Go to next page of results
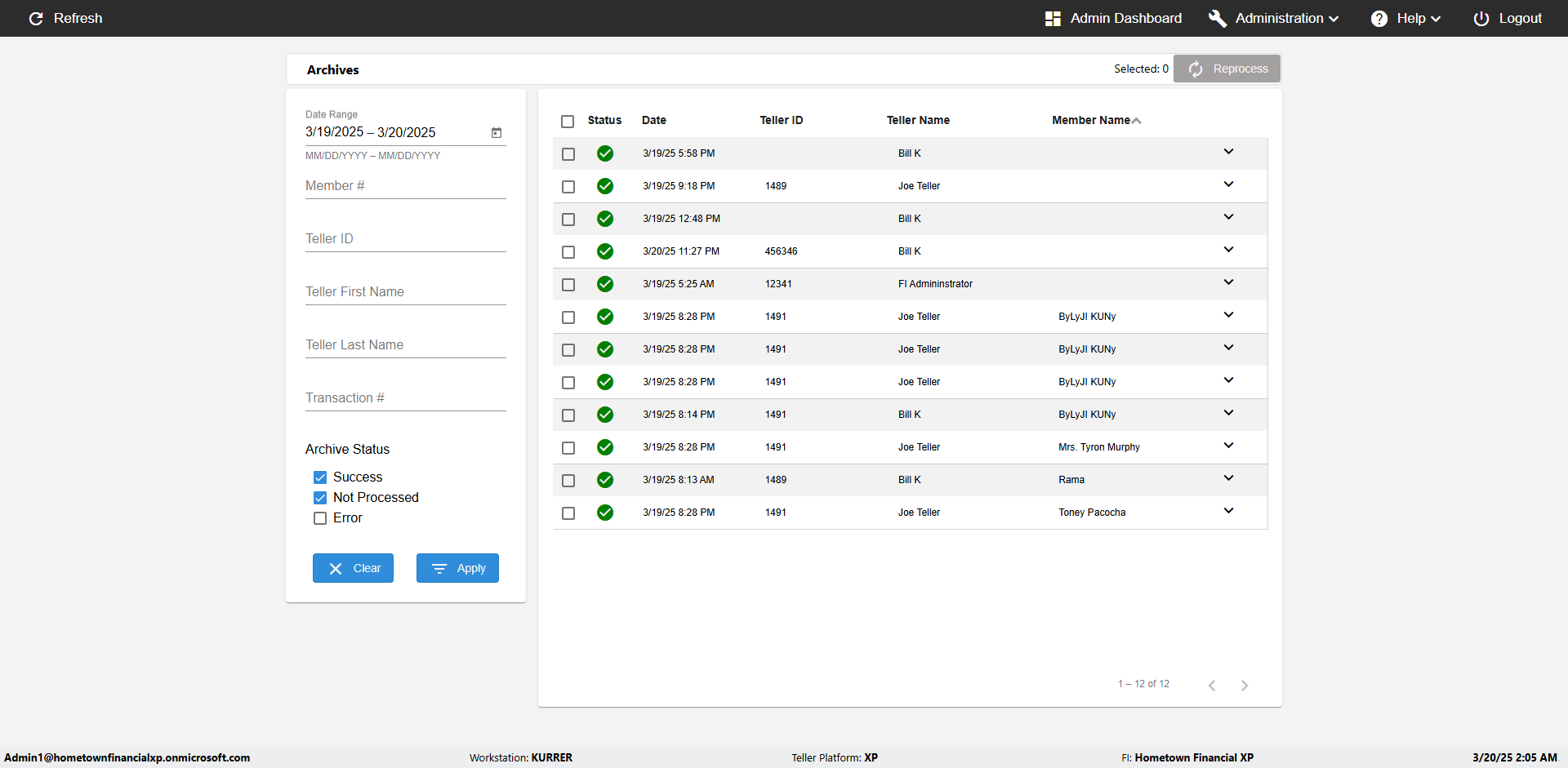Viewport: 1568px width, 768px height. coord(1244,686)
